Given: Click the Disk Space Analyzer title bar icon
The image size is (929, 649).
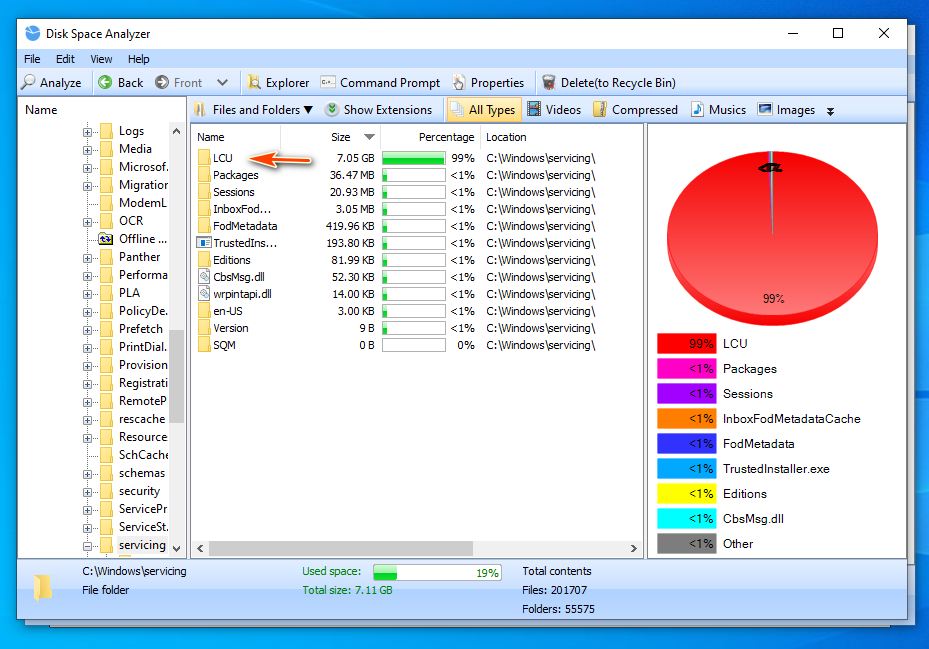Looking at the screenshot, I should tap(33, 34).
